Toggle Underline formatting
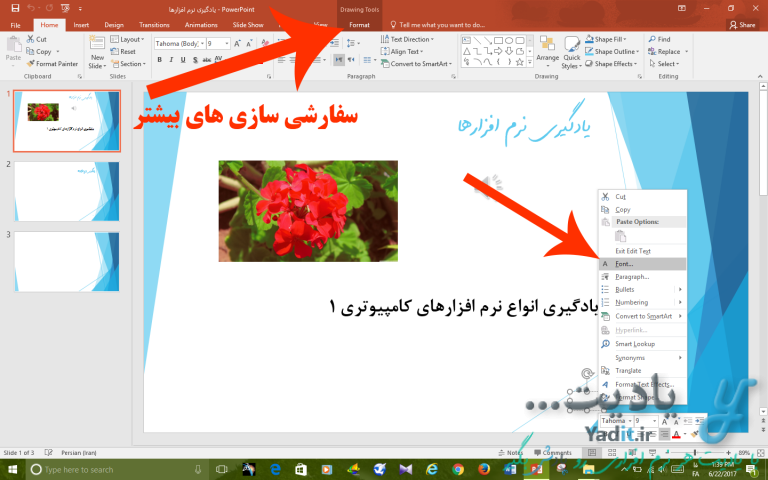 click(183, 60)
